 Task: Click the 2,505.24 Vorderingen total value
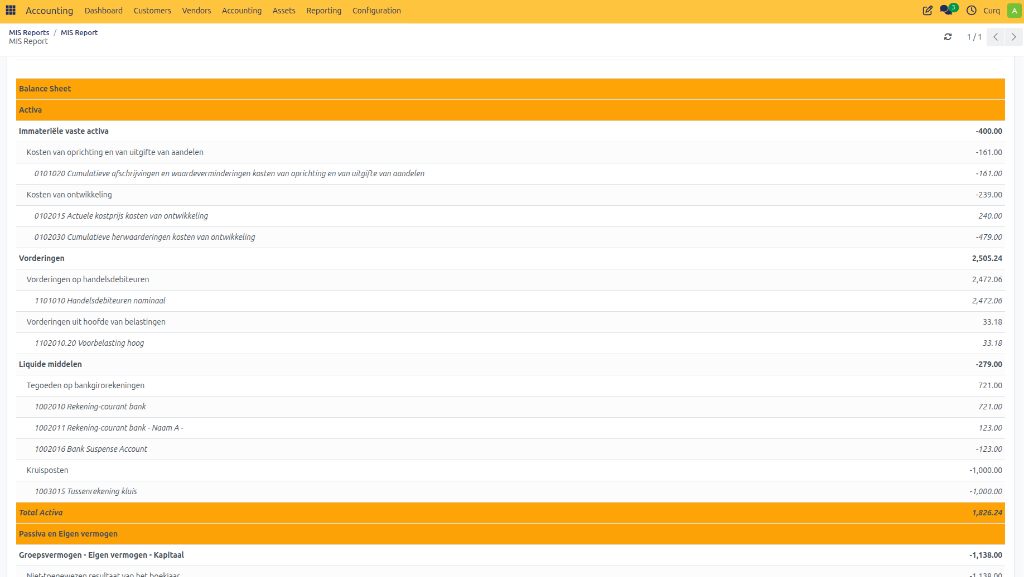pyautogui.click(x=987, y=258)
